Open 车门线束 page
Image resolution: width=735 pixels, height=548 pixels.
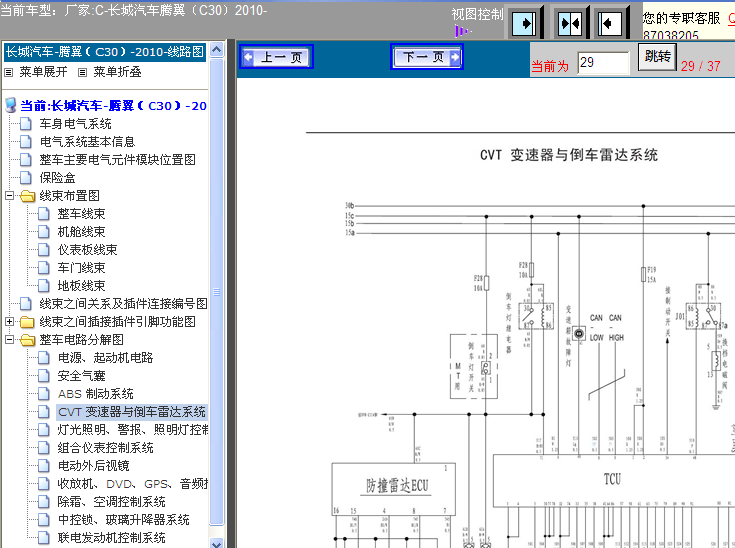(x=81, y=268)
